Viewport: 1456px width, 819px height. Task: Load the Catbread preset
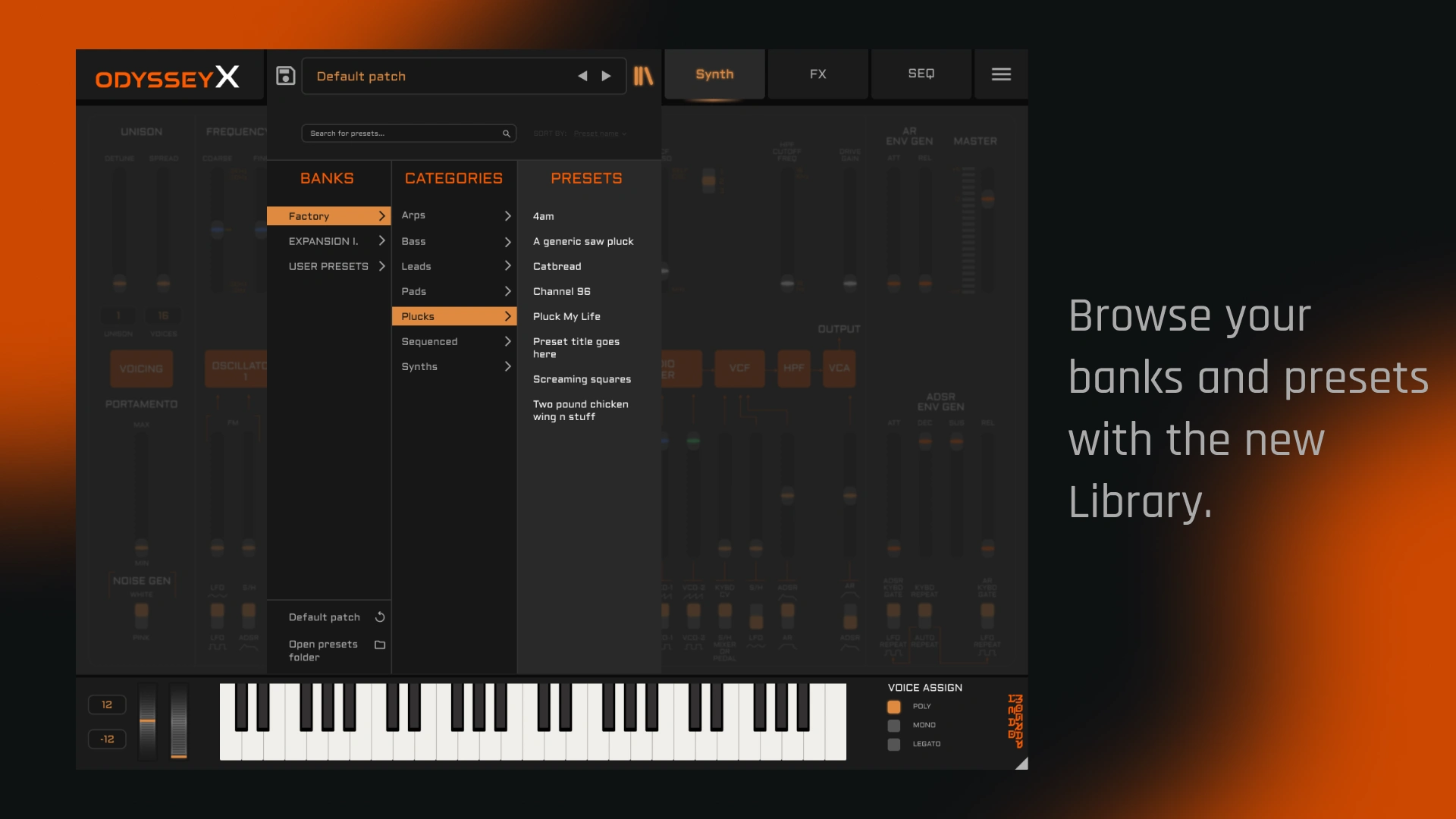[x=557, y=266]
